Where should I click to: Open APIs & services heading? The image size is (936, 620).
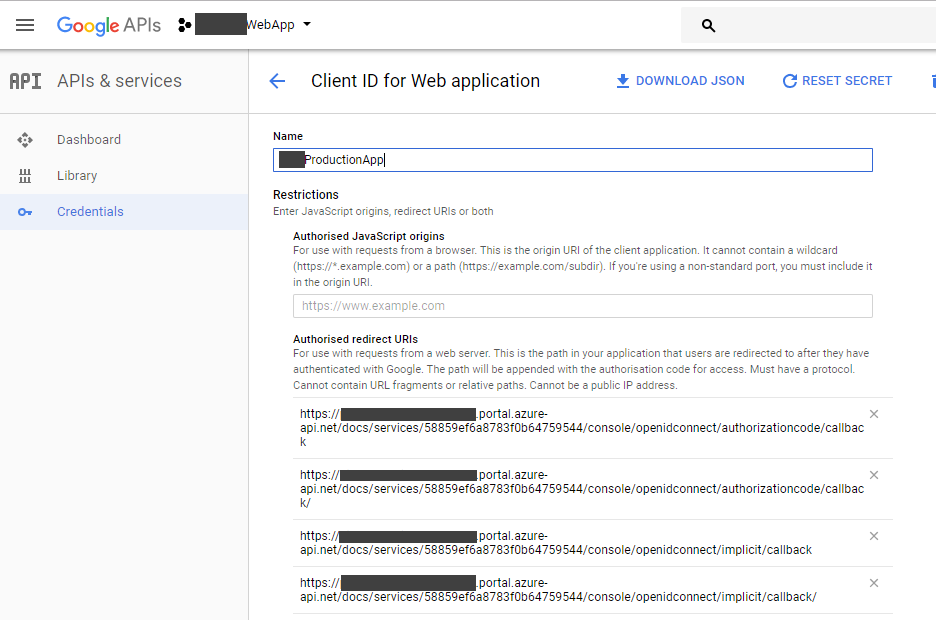click(x=119, y=81)
